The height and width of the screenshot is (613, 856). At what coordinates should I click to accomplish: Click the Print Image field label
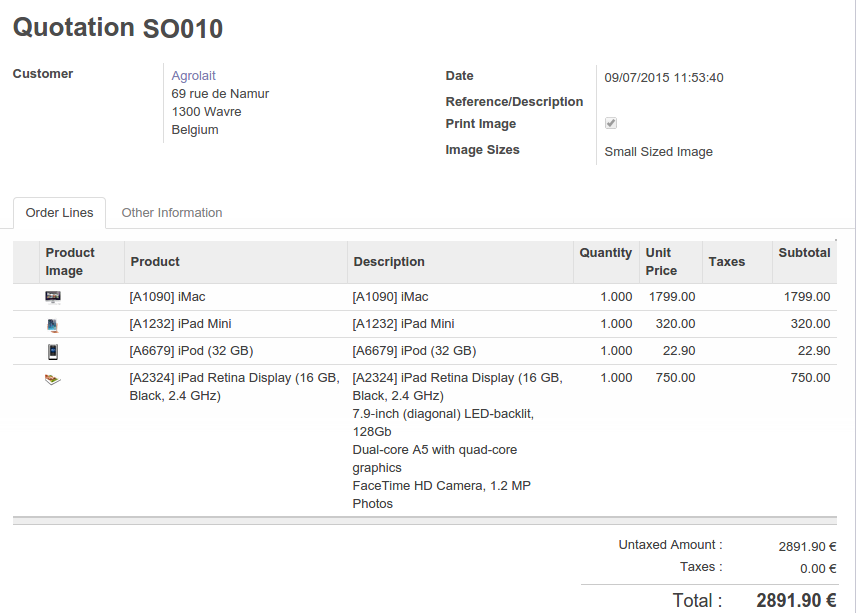tap(481, 124)
